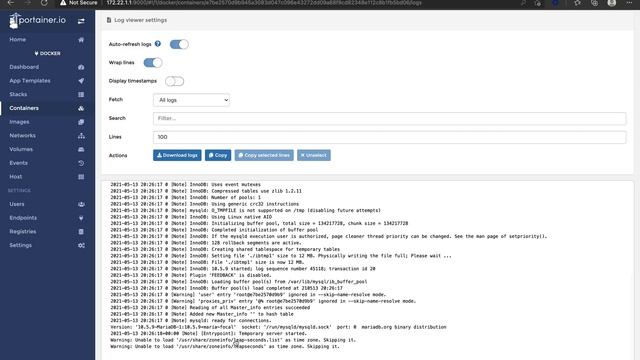Select log line 'Using generic crc32 instructions'
640x360 pixels.
[204, 204]
